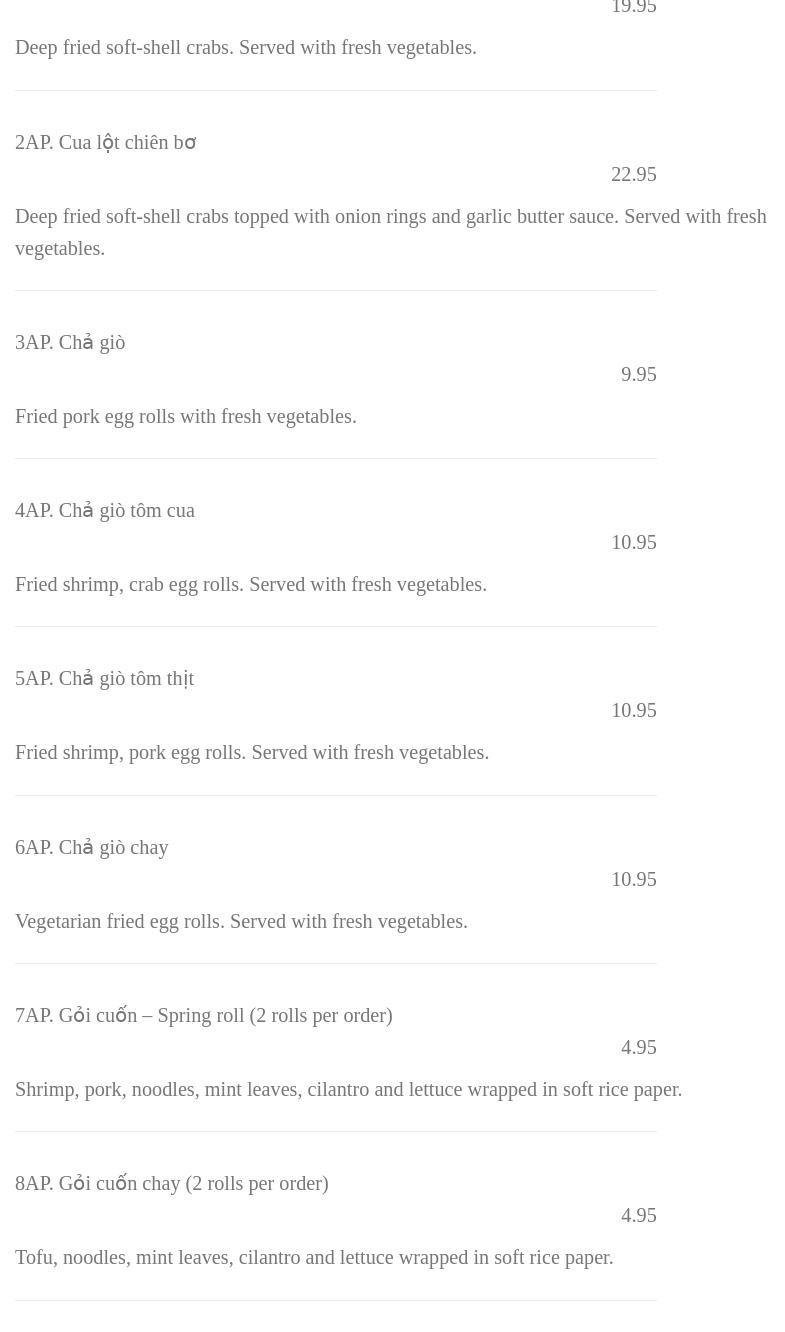The image size is (785, 1332).
Task: Select the fried pork egg rolls description
Action: point(186,416)
